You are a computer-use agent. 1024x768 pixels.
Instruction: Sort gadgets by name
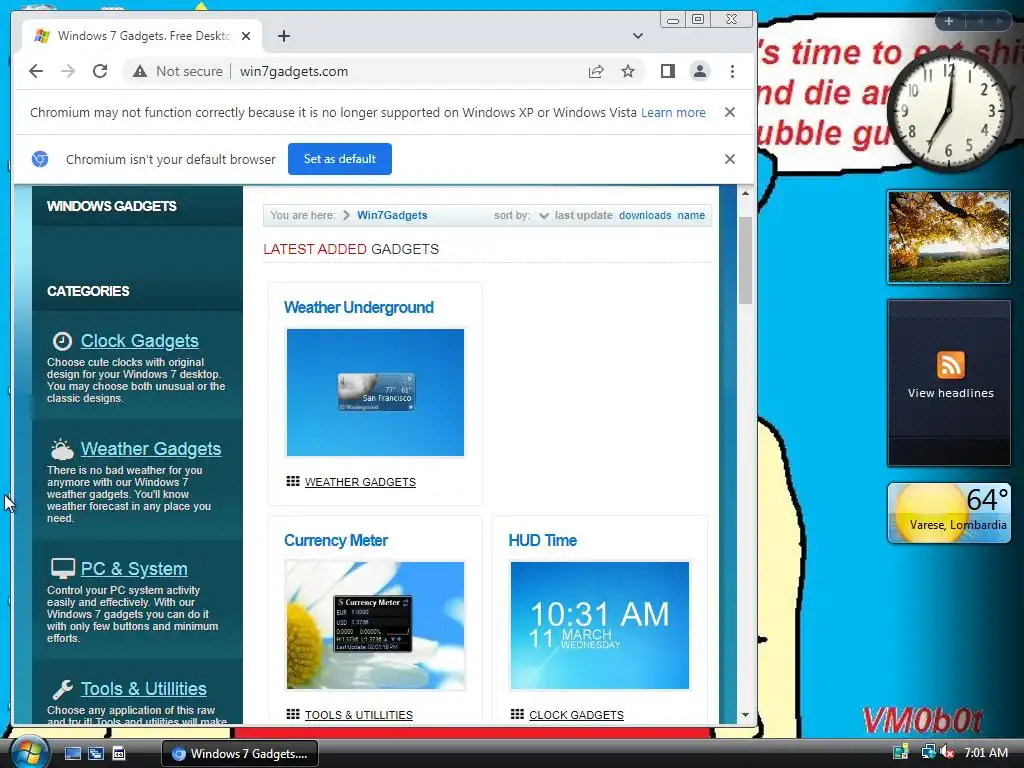[691, 216]
